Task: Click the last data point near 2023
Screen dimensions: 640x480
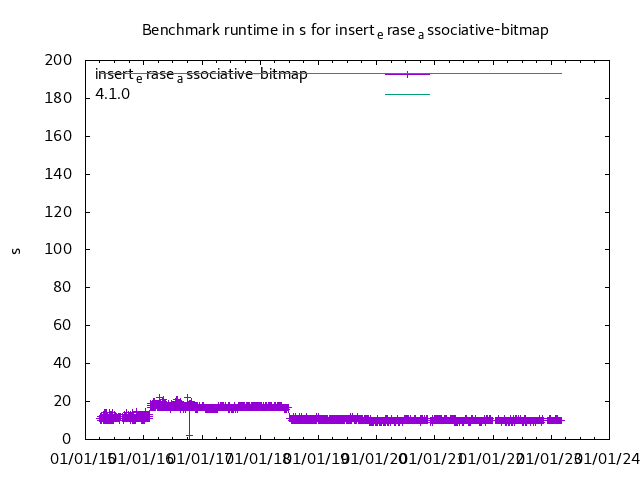Action: point(561,420)
